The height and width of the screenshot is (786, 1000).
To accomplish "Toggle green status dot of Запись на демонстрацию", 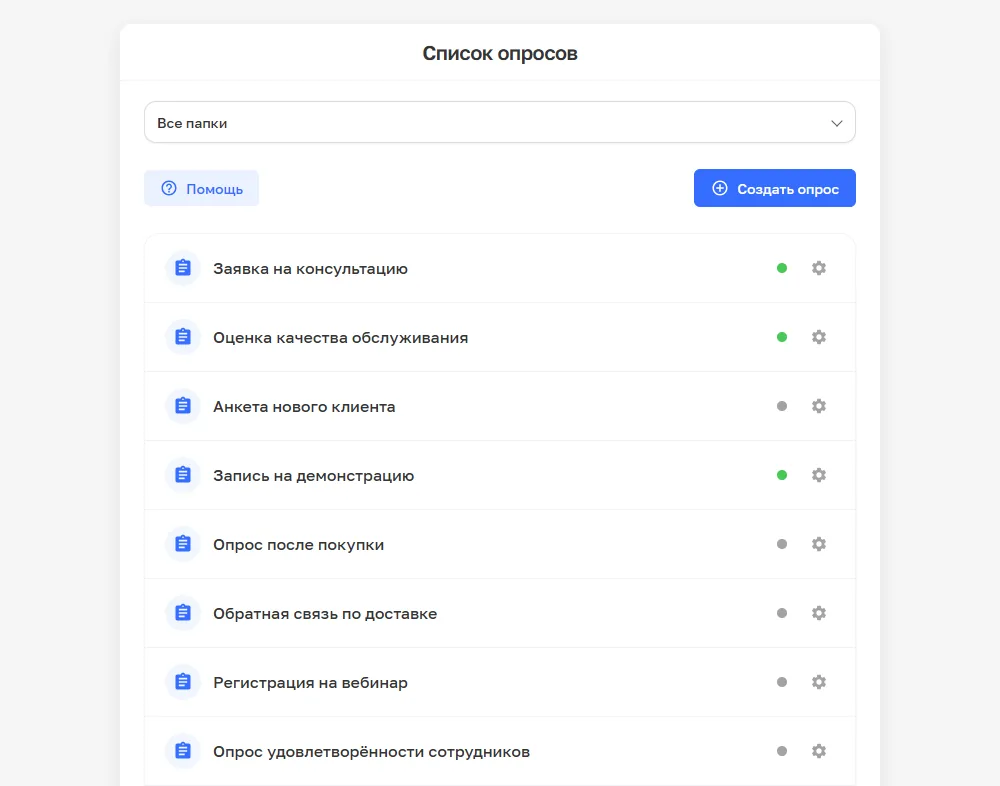I will pos(782,475).
